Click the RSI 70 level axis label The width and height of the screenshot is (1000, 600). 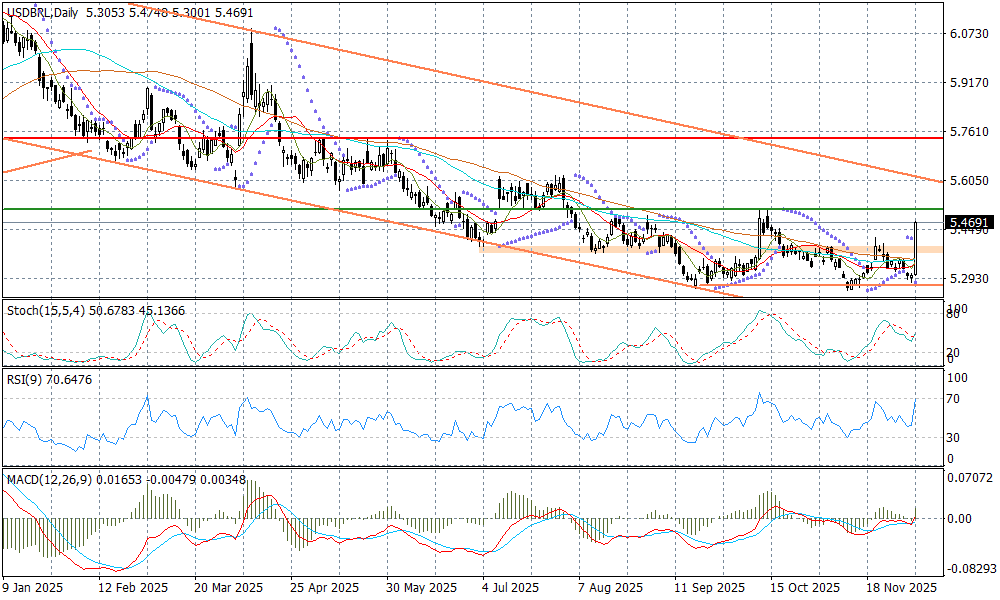pyautogui.click(x=956, y=399)
